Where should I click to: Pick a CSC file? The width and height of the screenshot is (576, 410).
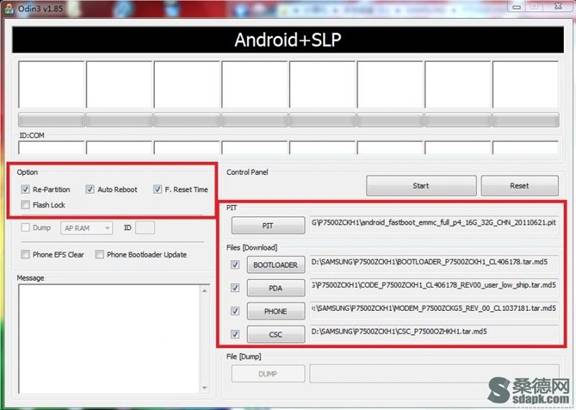tap(276, 334)
